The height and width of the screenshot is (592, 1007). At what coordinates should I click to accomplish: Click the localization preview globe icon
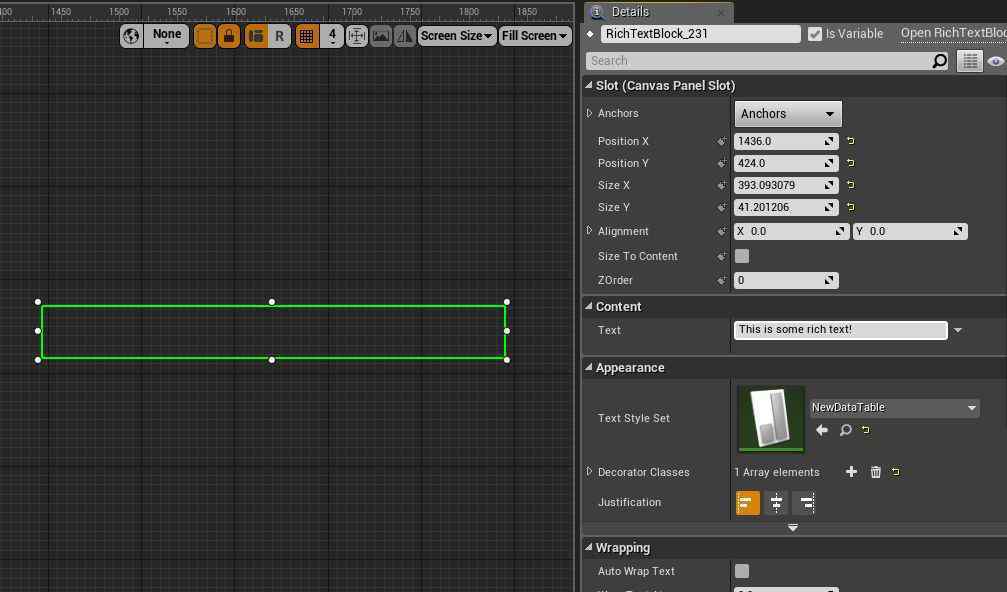pyautogui.click(x=131, y=36)
